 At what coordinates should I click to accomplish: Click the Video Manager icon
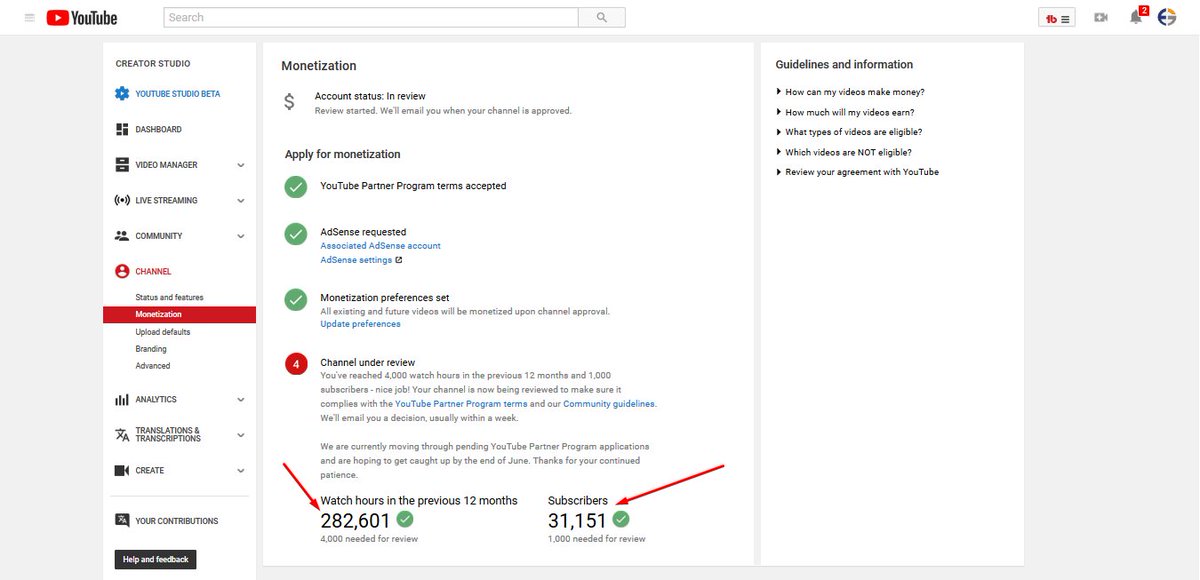tap(122, 165)
